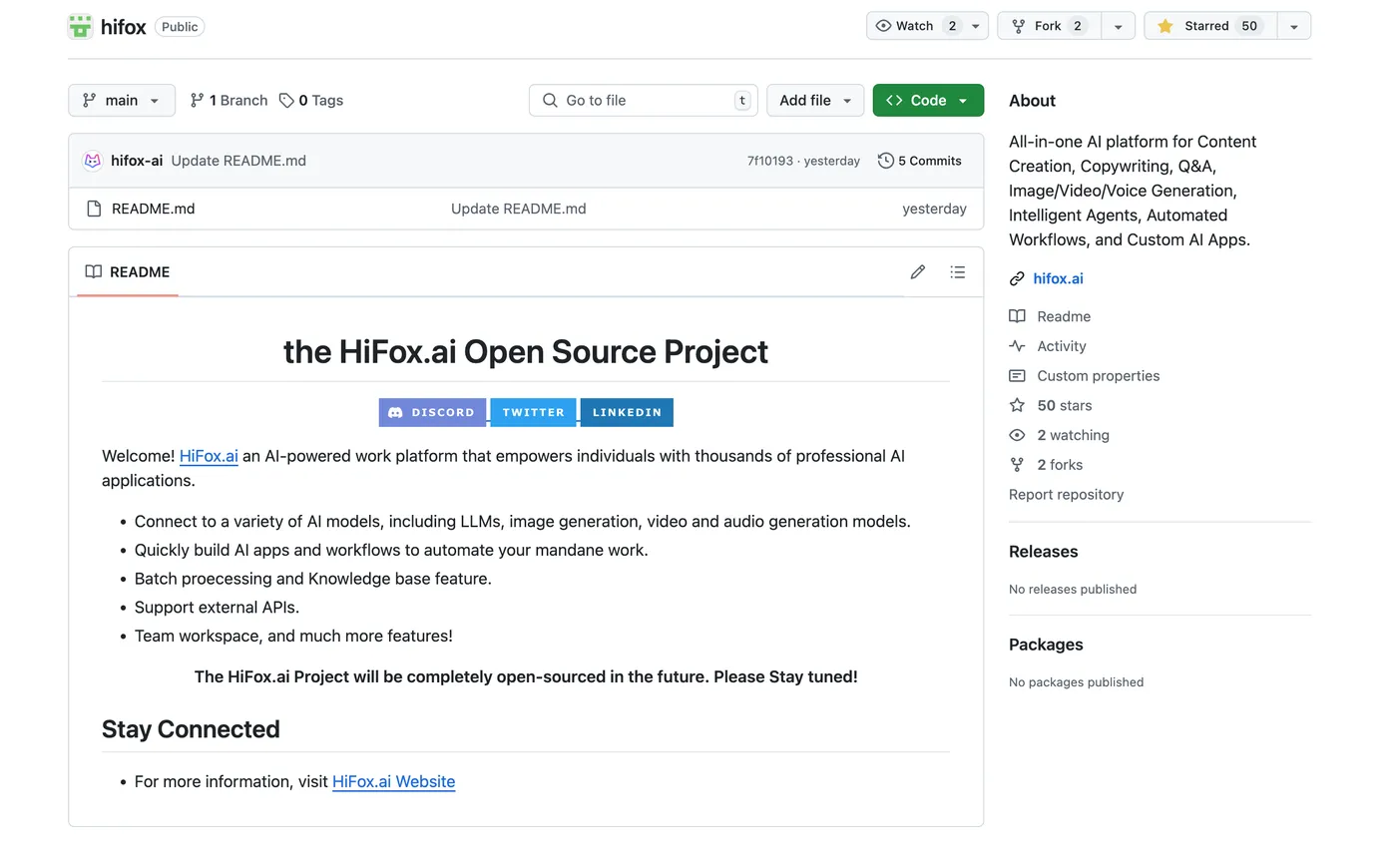Click the pencil edit README icon
The image size is (1397, 868).
click(x=917, y=272)
